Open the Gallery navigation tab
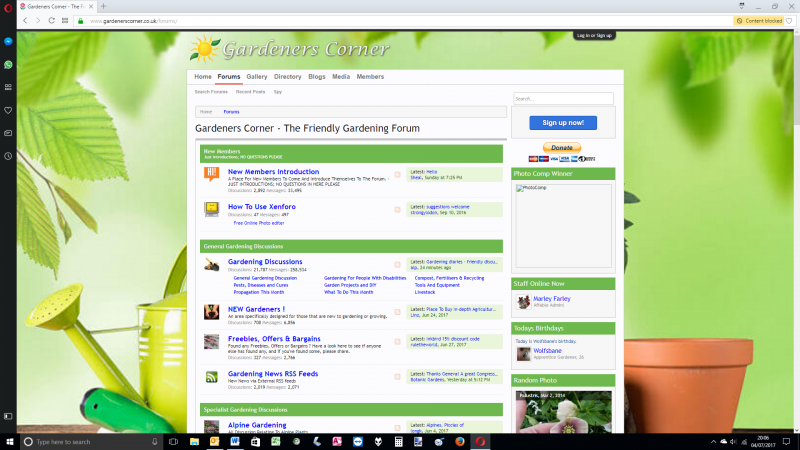The width and height of the screenshot is (800, 450). click(257, 76)
